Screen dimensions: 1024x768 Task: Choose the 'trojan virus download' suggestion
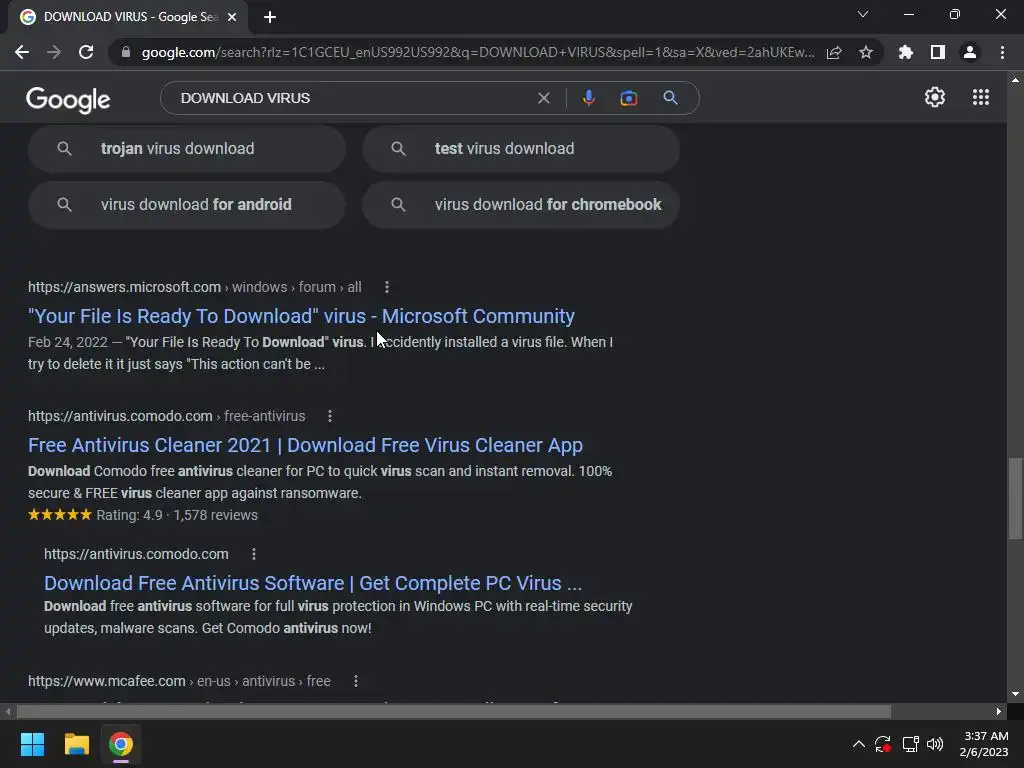[x=187, y=149]
